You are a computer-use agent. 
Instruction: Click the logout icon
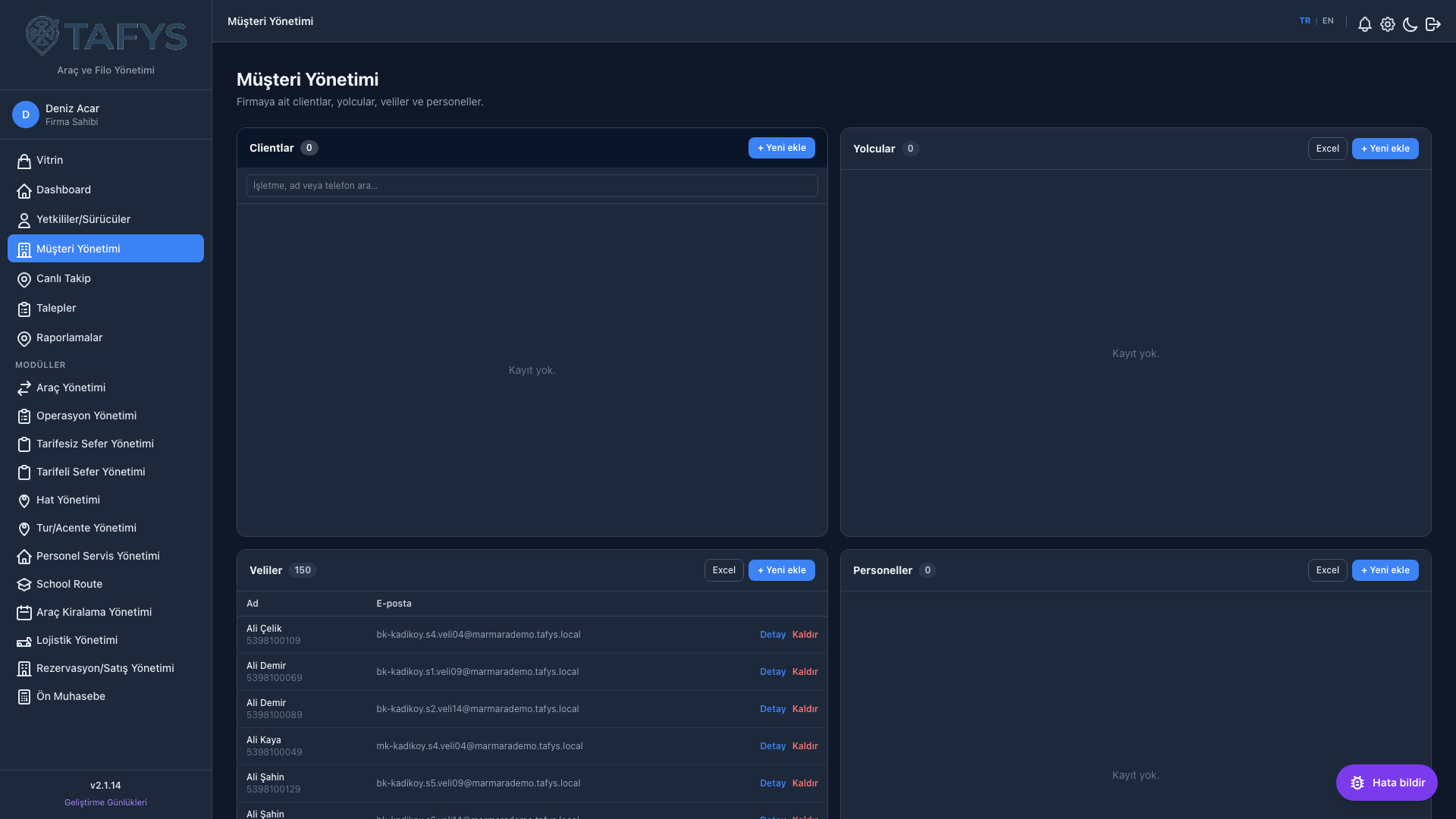(x=1432, y=24)
